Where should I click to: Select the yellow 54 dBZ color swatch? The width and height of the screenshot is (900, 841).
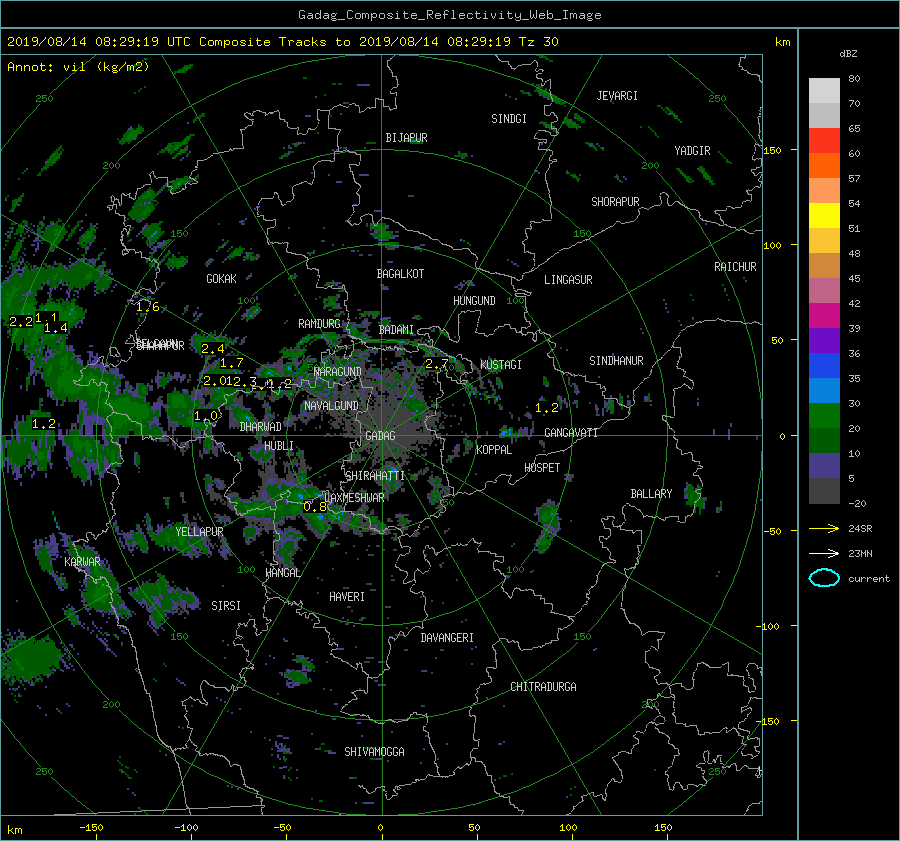(824, 215)
